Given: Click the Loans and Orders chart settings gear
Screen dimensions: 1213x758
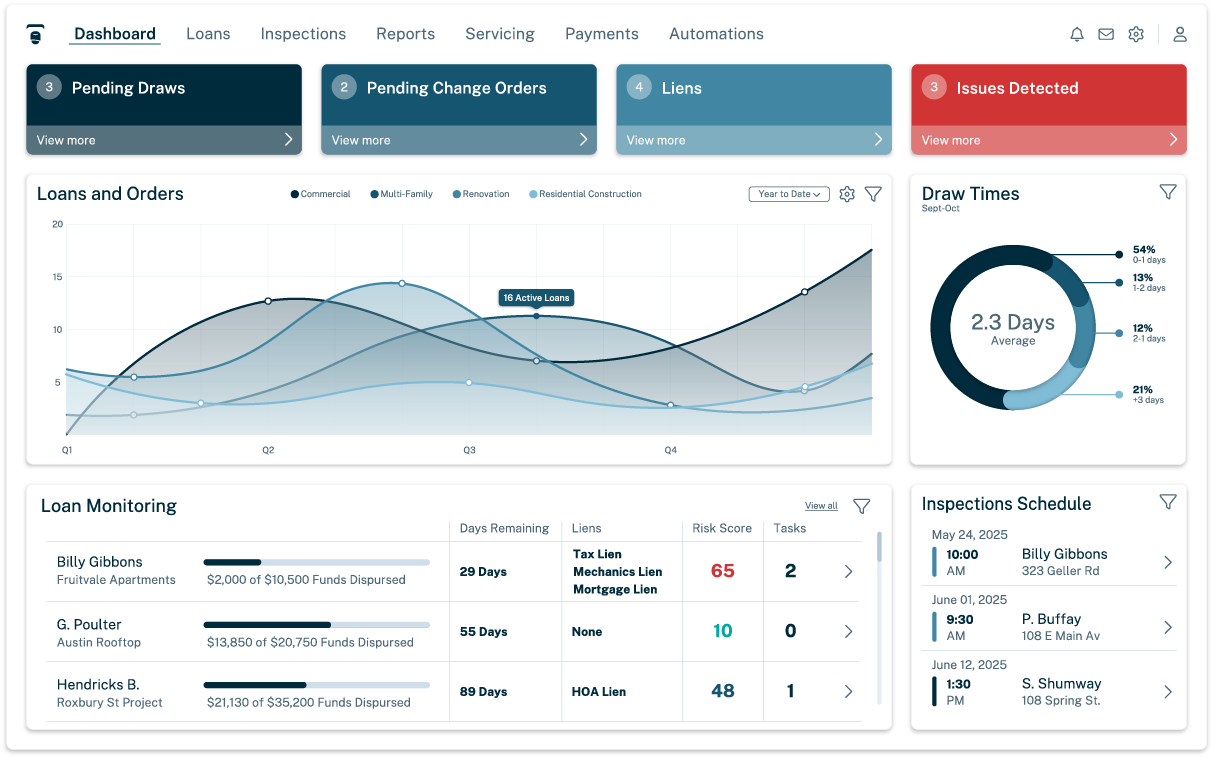Looking at the screenshot, I should 847,194.
